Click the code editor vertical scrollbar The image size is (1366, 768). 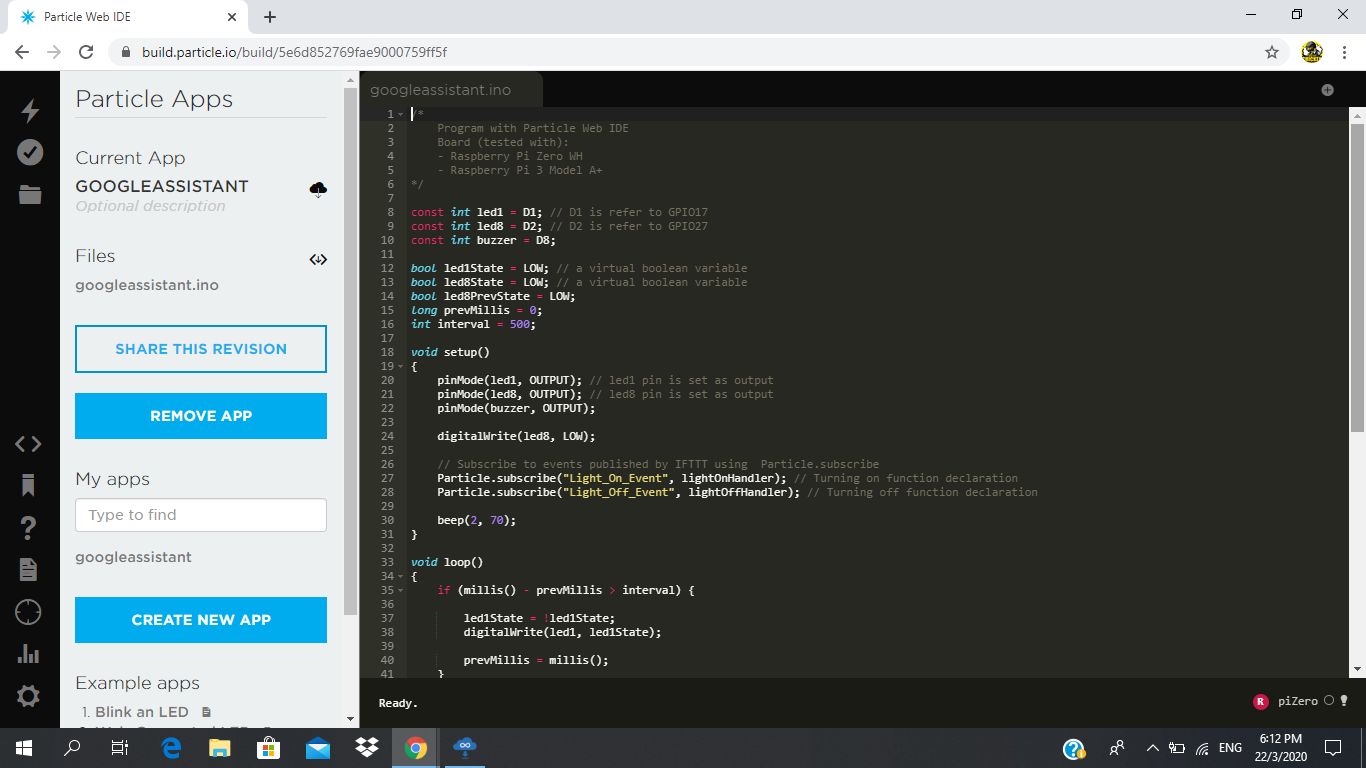click(1357, 280)
